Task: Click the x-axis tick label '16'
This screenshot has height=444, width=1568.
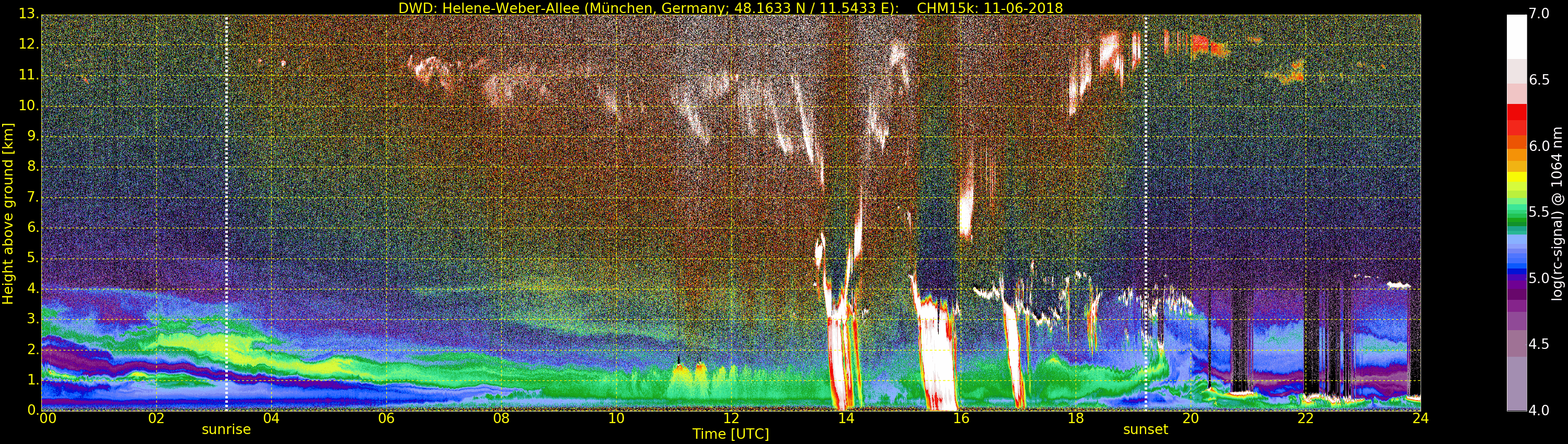Action: 961,418
